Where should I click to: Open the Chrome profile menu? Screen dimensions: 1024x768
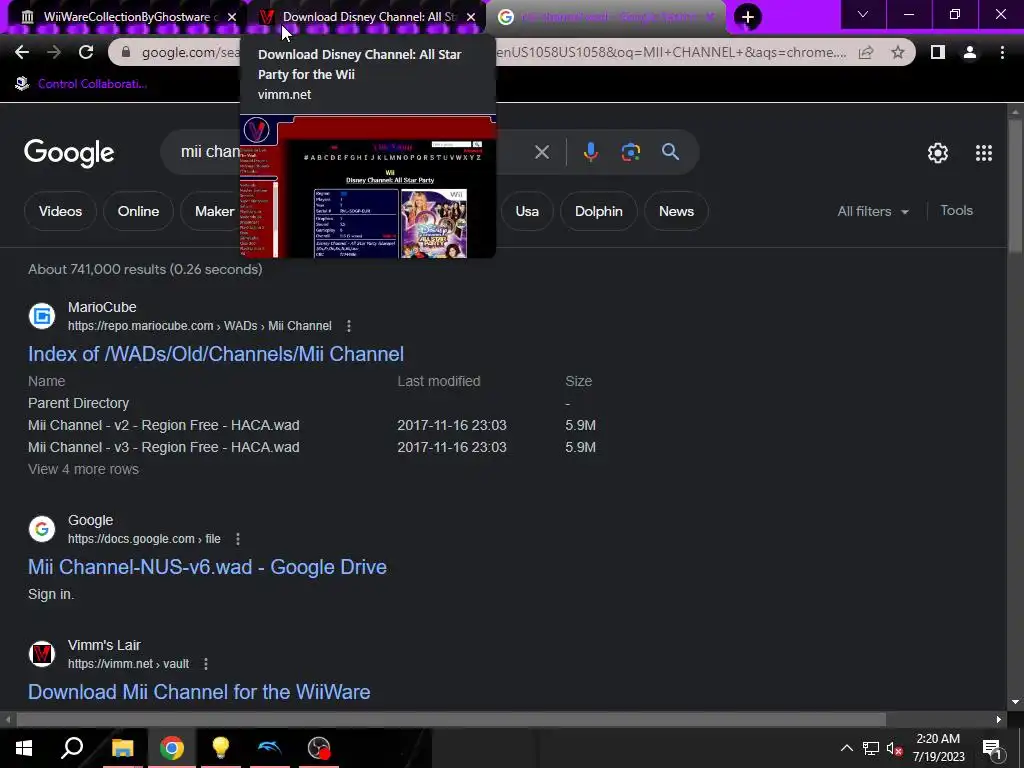pyautogui.click(x=970, y=52)
